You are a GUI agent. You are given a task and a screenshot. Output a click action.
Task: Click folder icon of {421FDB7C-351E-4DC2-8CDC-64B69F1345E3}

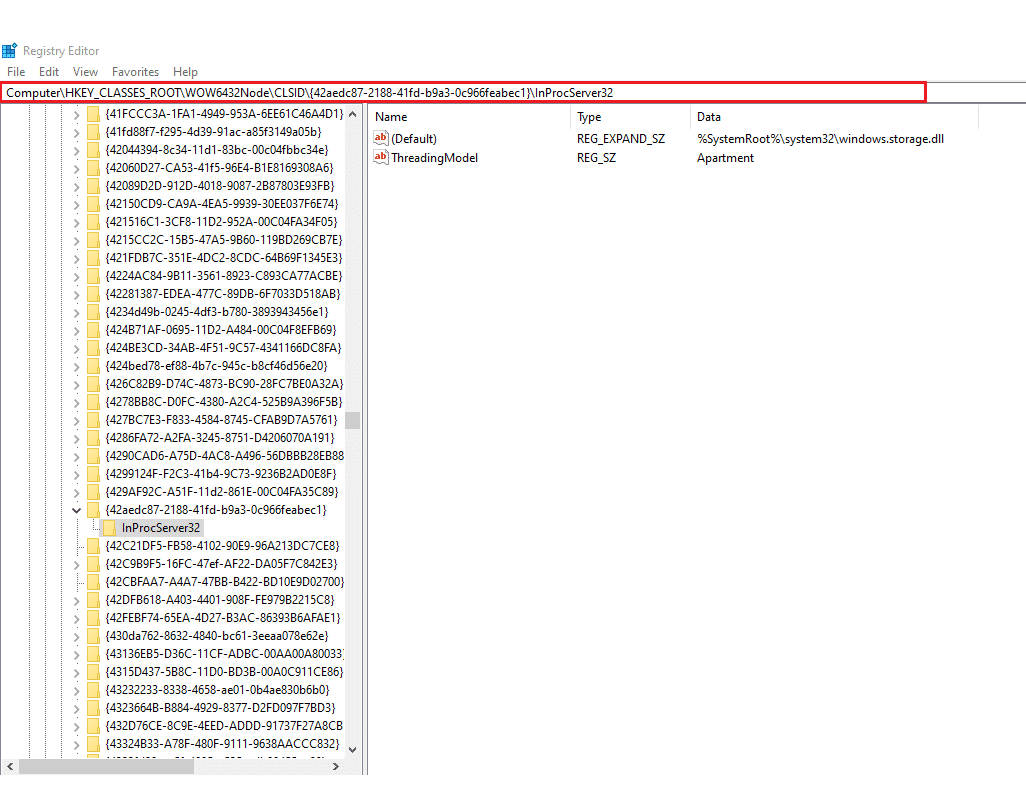click(x=93, y=258)
